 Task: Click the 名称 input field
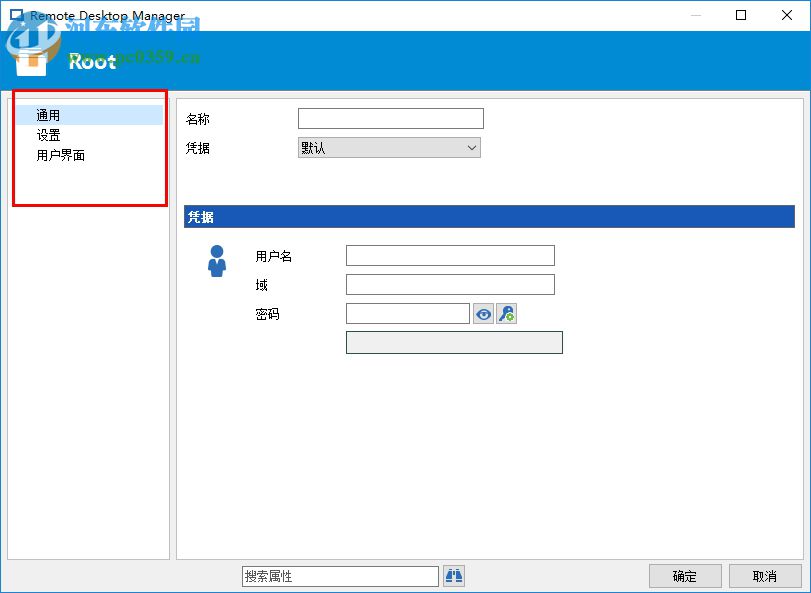(390, 118)
